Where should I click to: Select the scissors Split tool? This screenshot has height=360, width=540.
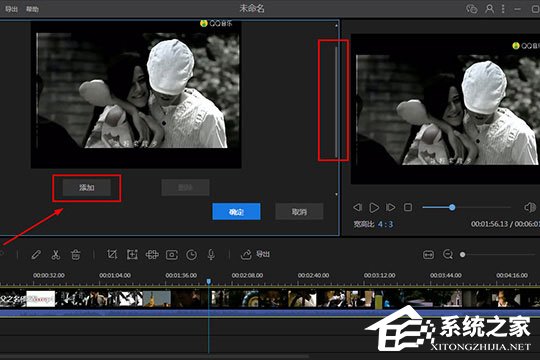pos(55,255)
